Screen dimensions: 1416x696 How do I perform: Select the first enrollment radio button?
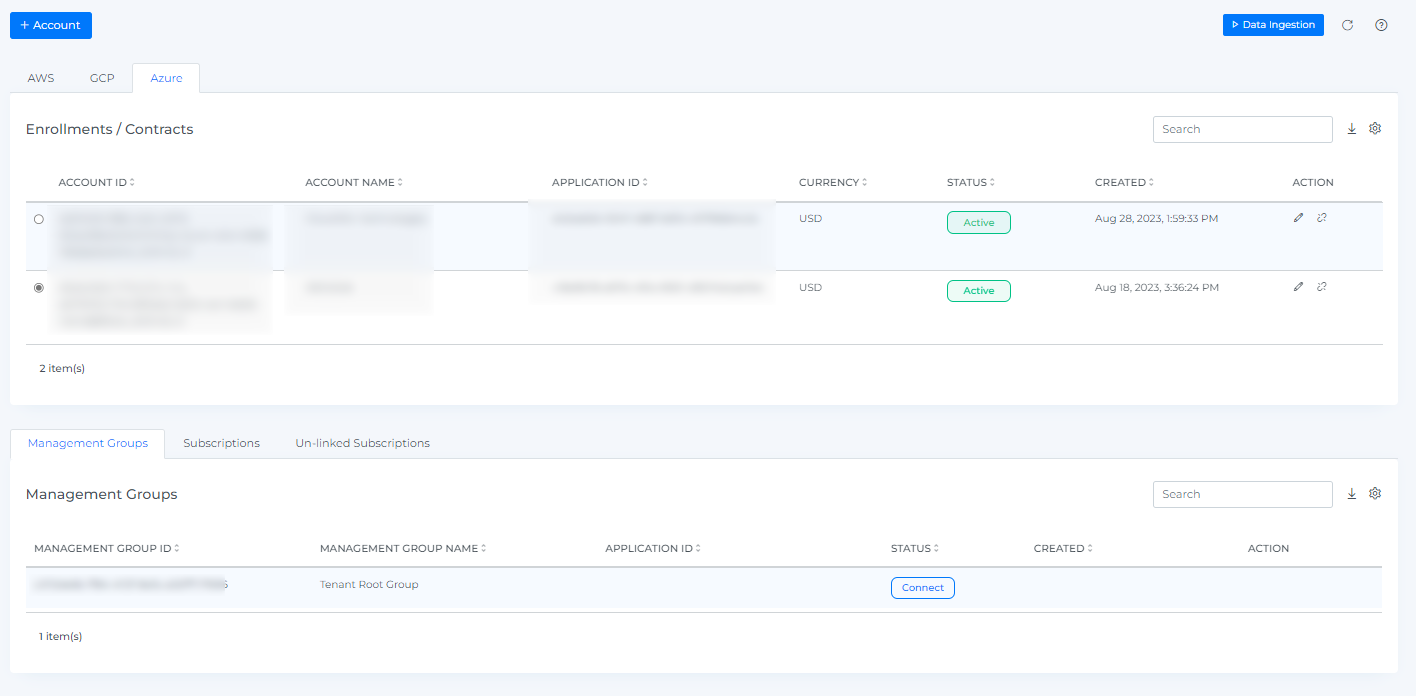click(39, 219)
